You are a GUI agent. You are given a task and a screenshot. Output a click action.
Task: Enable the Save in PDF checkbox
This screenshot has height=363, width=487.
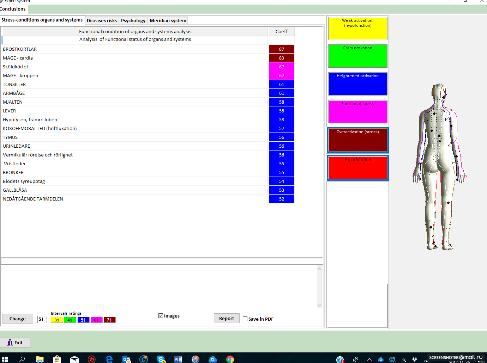pyautogui.click(x=245, y=317)
